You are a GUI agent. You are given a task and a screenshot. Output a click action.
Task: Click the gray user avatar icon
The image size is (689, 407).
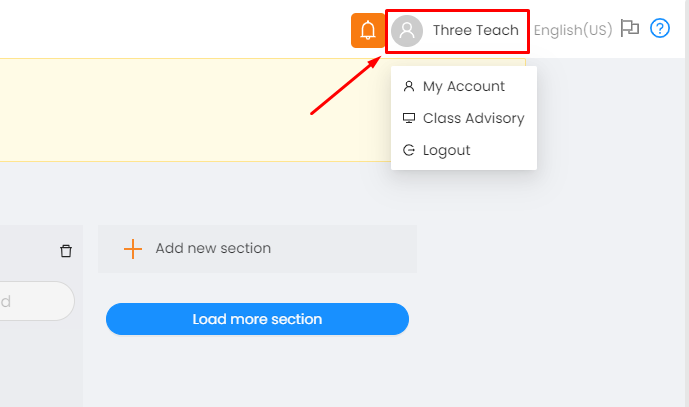click(x=407, y=31)
